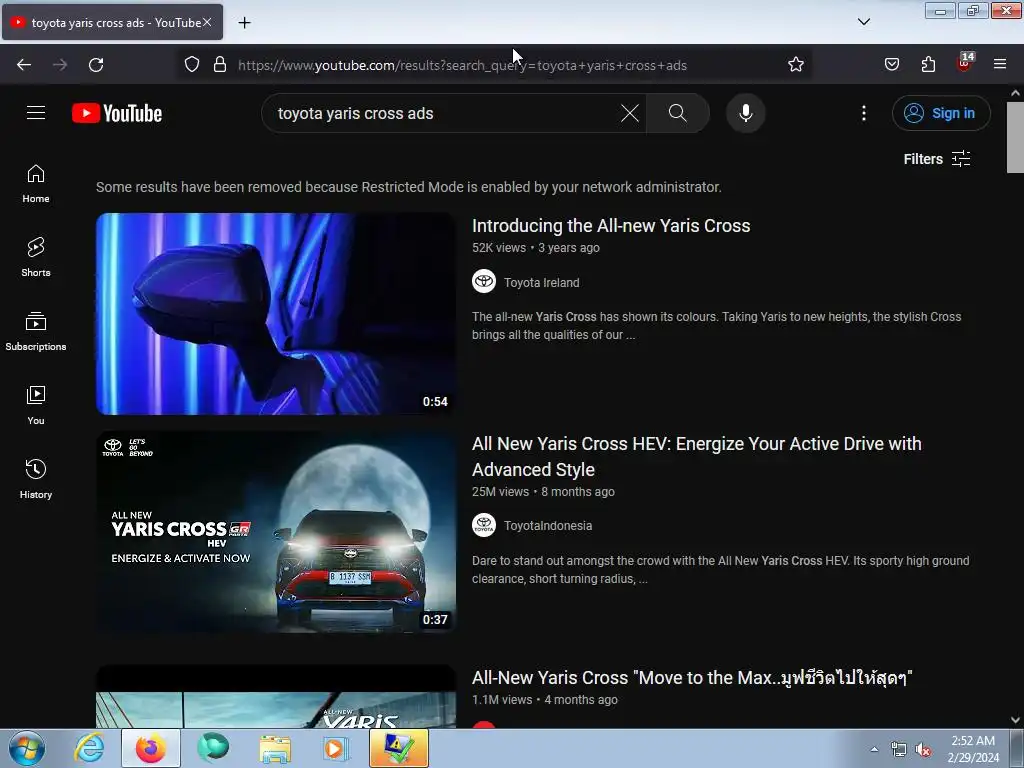Viewport: 1024px width, 768px height.
Task: Open the Move to the Max video title
Action: click(x=692, y=678)
